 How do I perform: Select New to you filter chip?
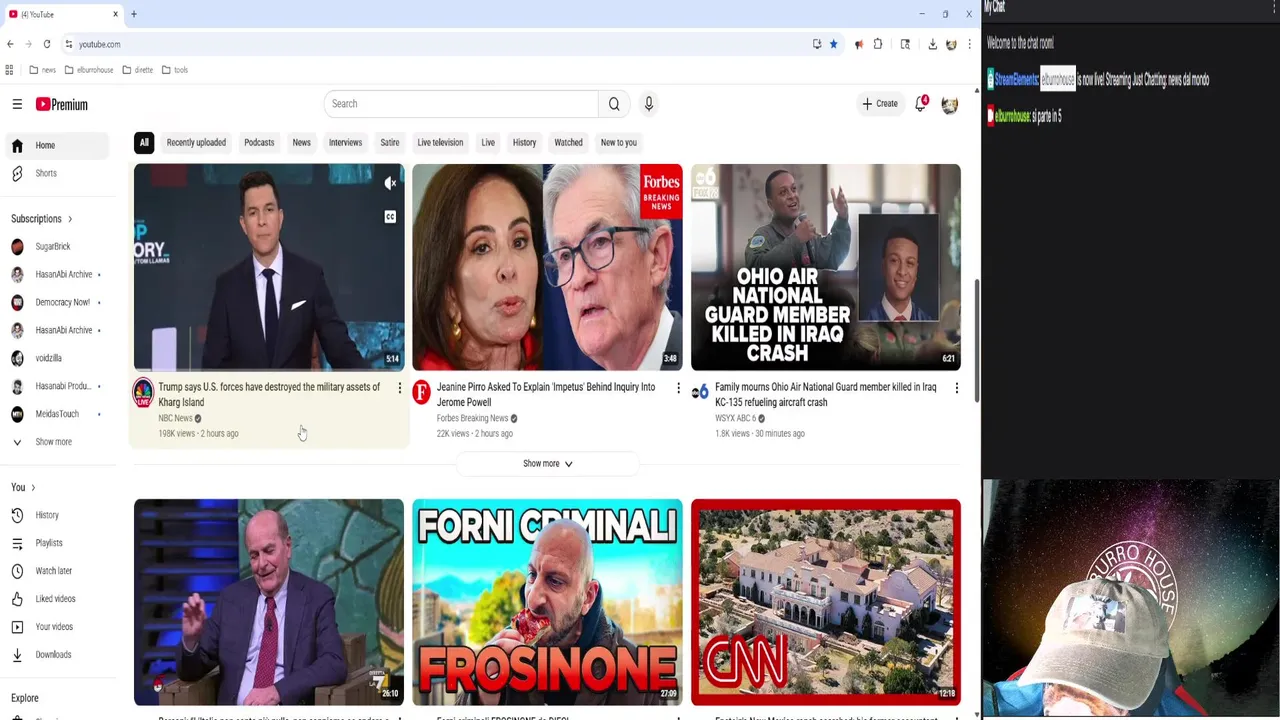(x=618, y=142)
